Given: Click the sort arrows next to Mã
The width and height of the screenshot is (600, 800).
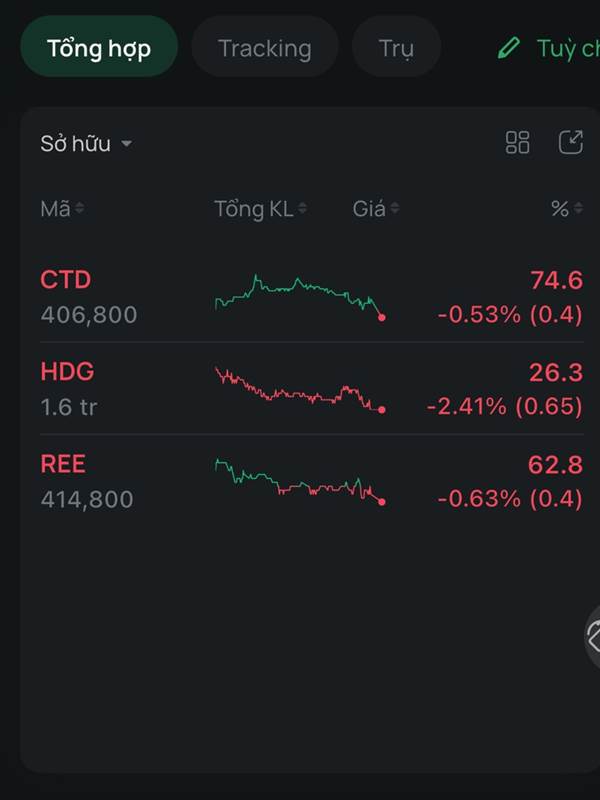Looking at the screenshot, I should pyautogui.click(x=80, y=209).
